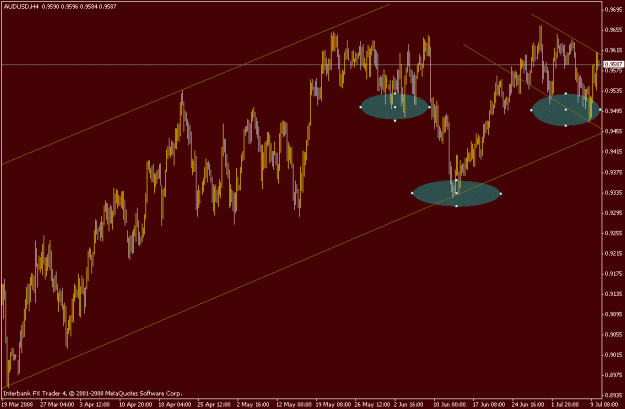The width and height of the screenshot is (625, 409).
Task: Click the 19 Mar 2008 date label
Action: click(16, 405)
